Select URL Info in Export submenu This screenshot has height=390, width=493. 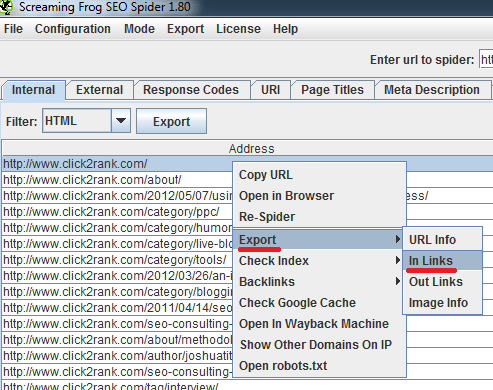tap(442, 240)
